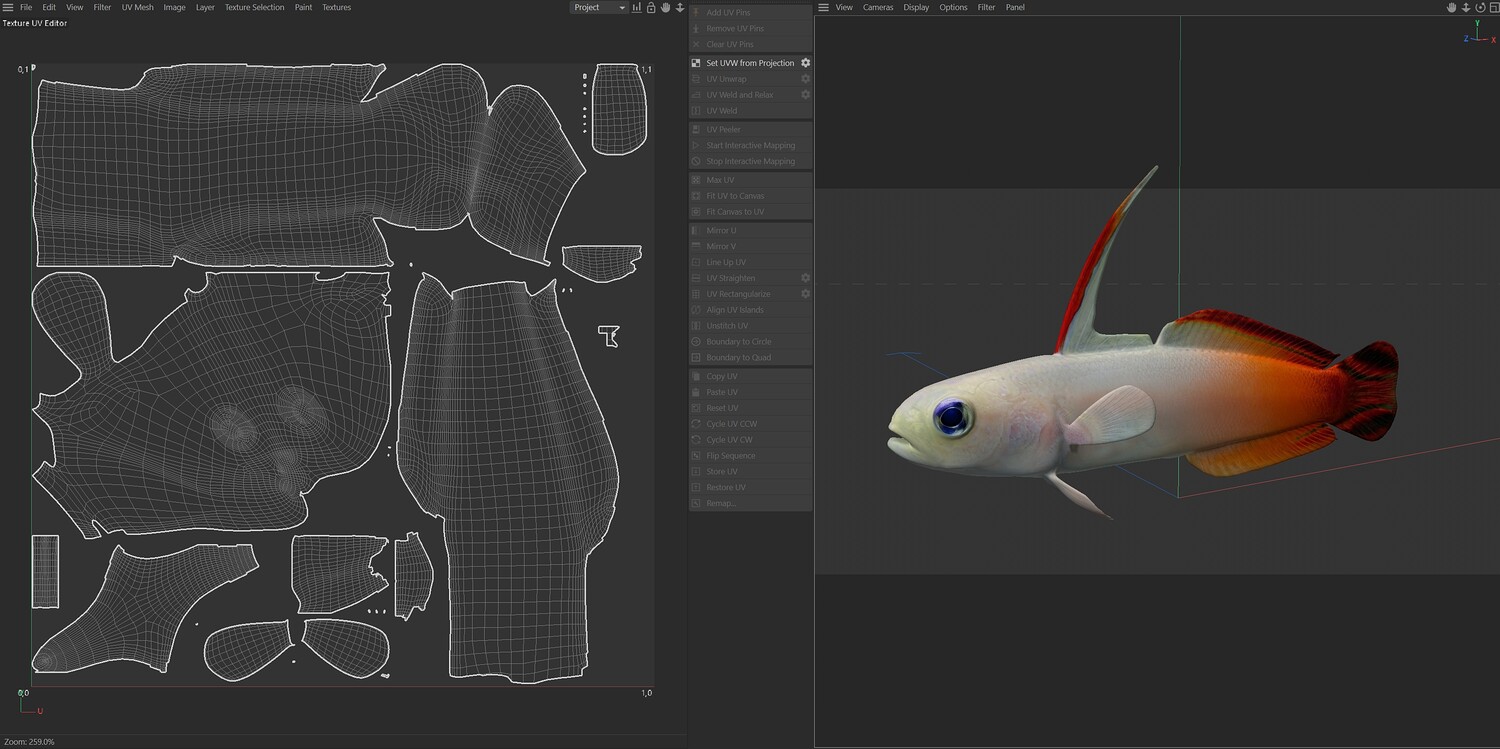The image size is (1500, 749).
Task: Click Line Up UV
Action: [750, 262]
